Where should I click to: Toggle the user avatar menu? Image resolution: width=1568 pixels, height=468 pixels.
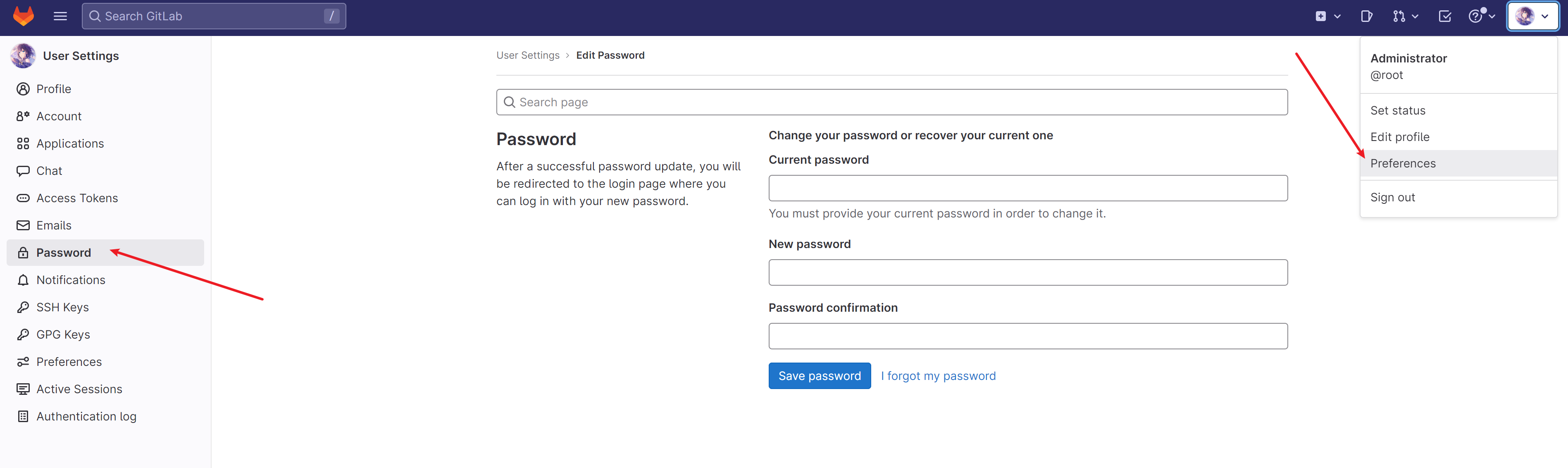coord(1532,17)
